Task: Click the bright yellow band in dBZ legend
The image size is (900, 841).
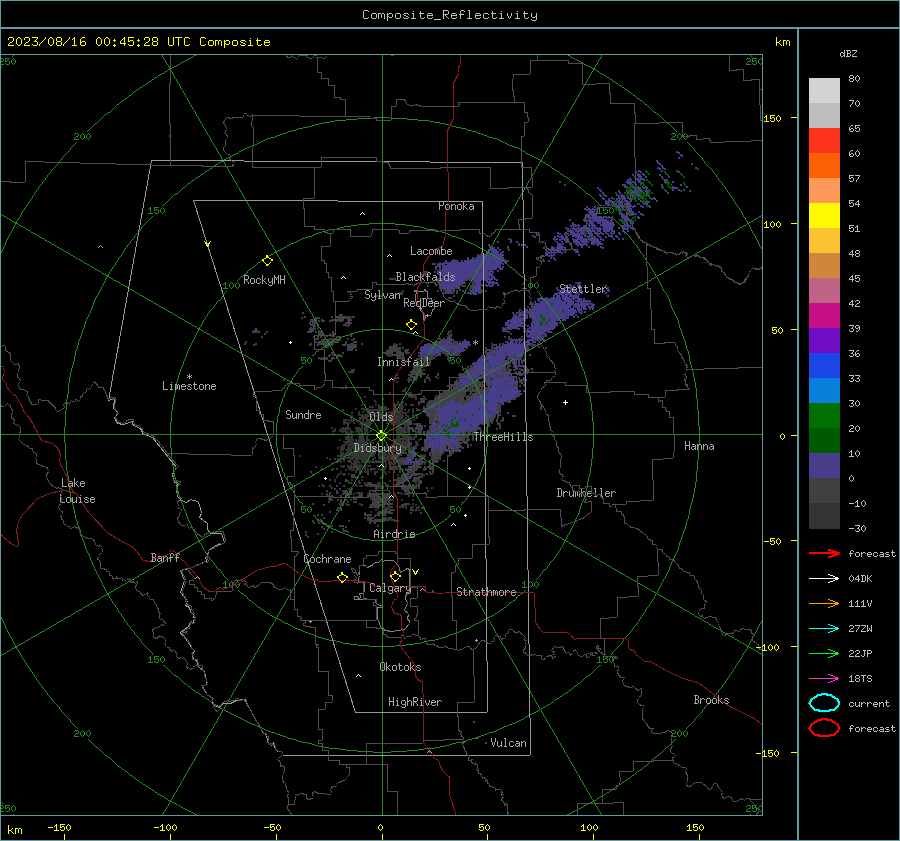Action: point(824,215)
